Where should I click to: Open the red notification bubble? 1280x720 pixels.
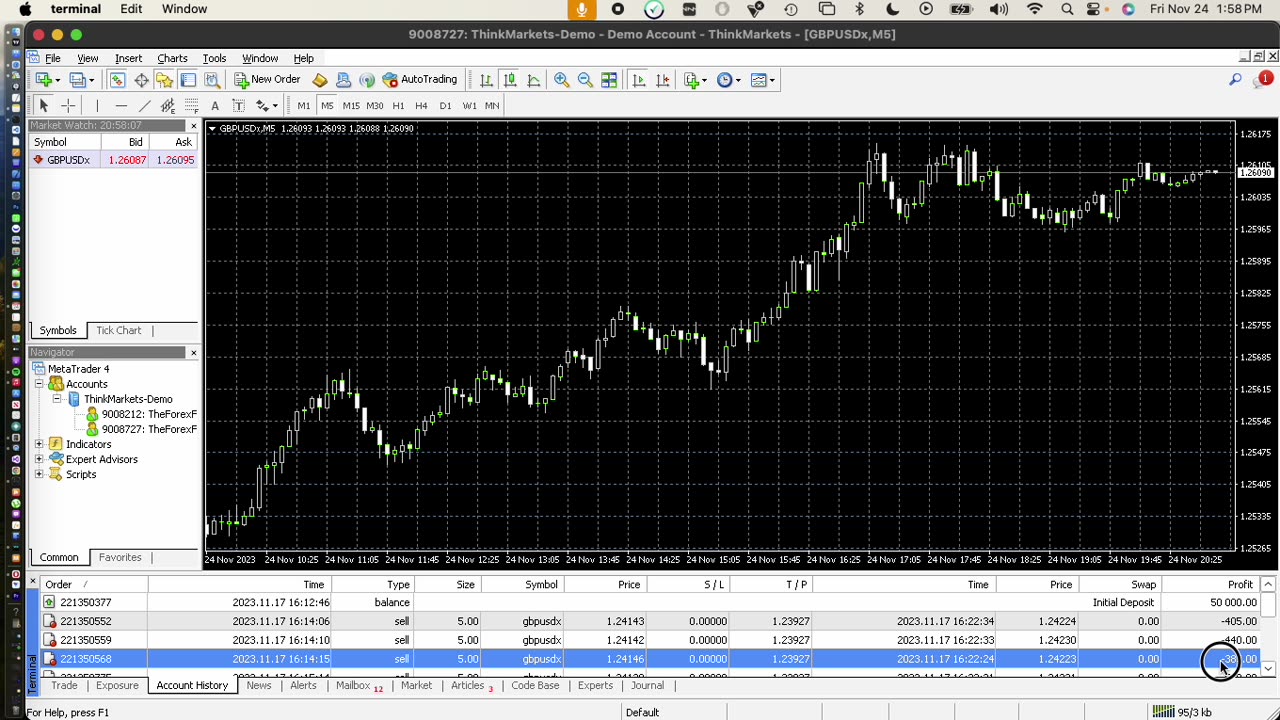1265,78
